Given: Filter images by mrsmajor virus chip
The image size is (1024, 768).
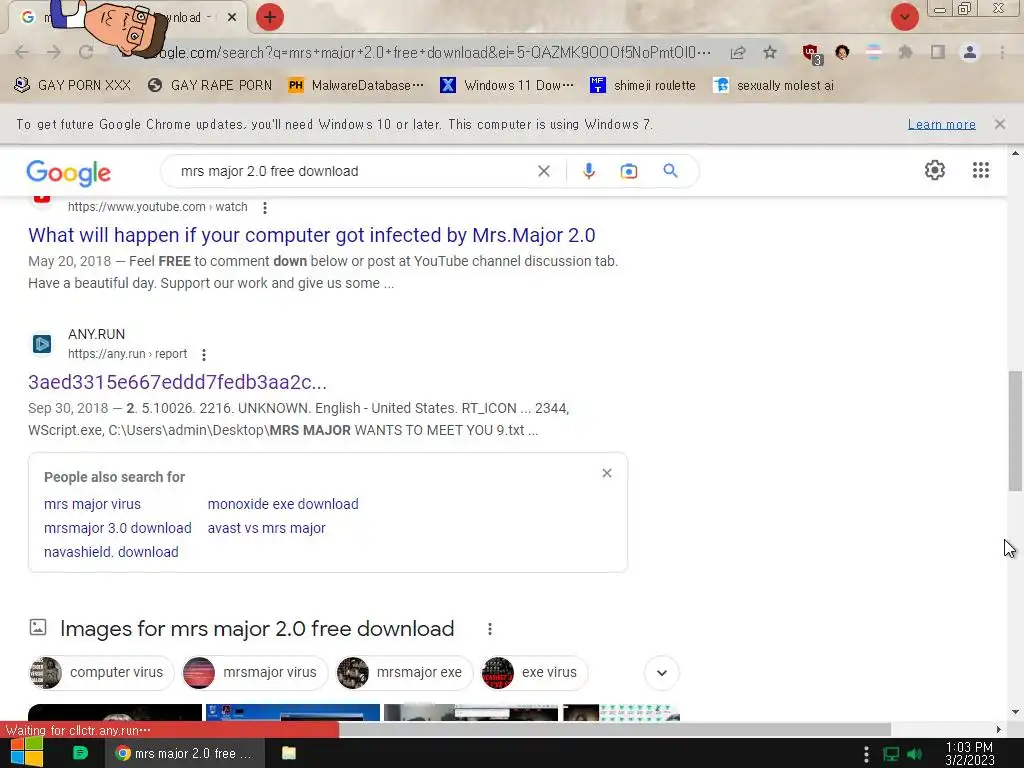Looking at the screenshot, I should click(255, 673).
